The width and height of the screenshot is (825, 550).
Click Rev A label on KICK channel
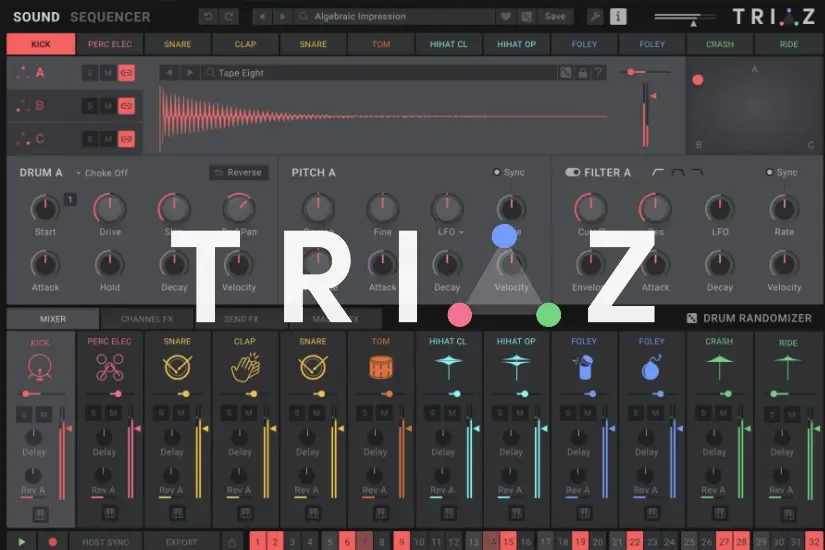pos(33,490)
